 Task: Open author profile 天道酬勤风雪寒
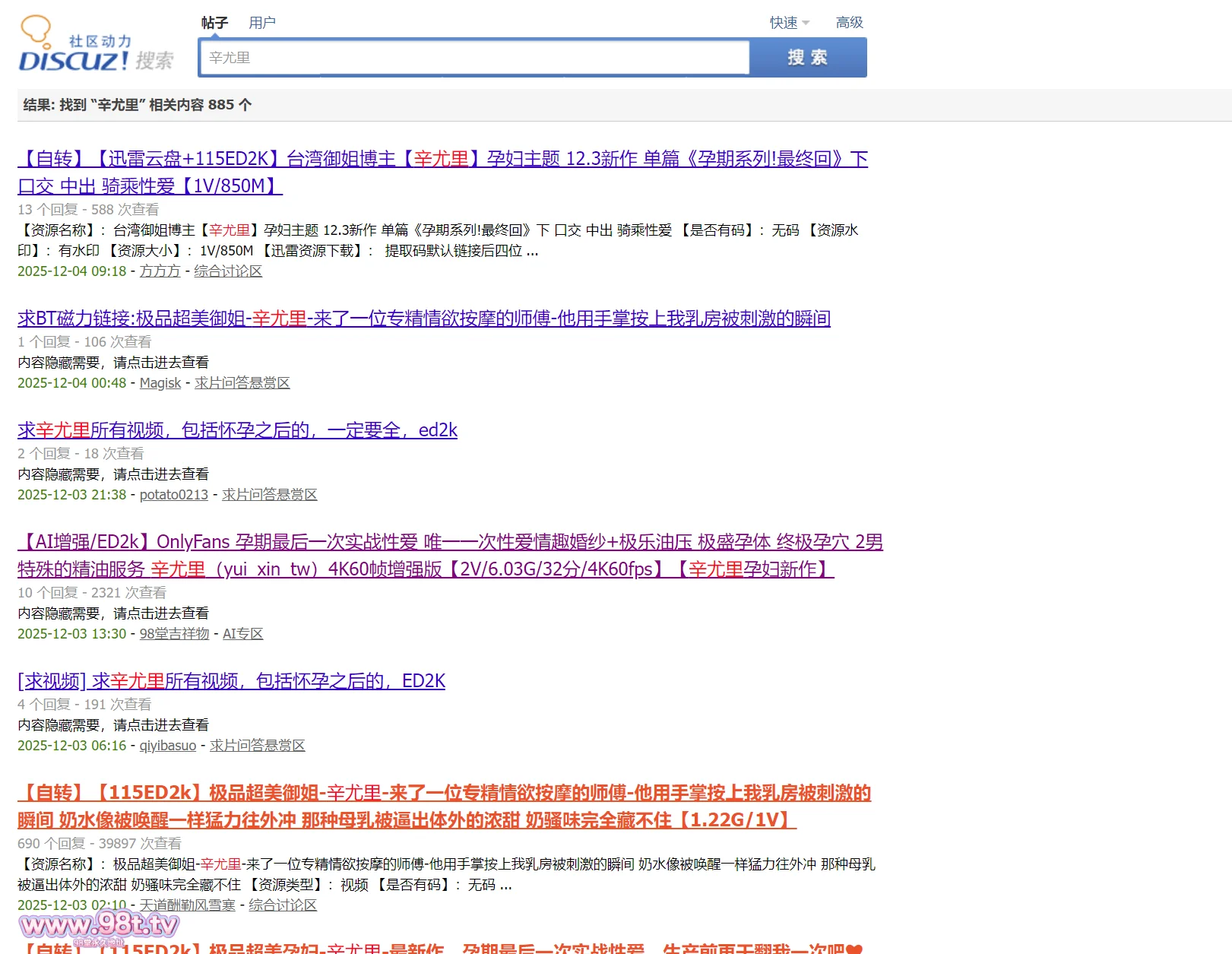click(187, 905)
